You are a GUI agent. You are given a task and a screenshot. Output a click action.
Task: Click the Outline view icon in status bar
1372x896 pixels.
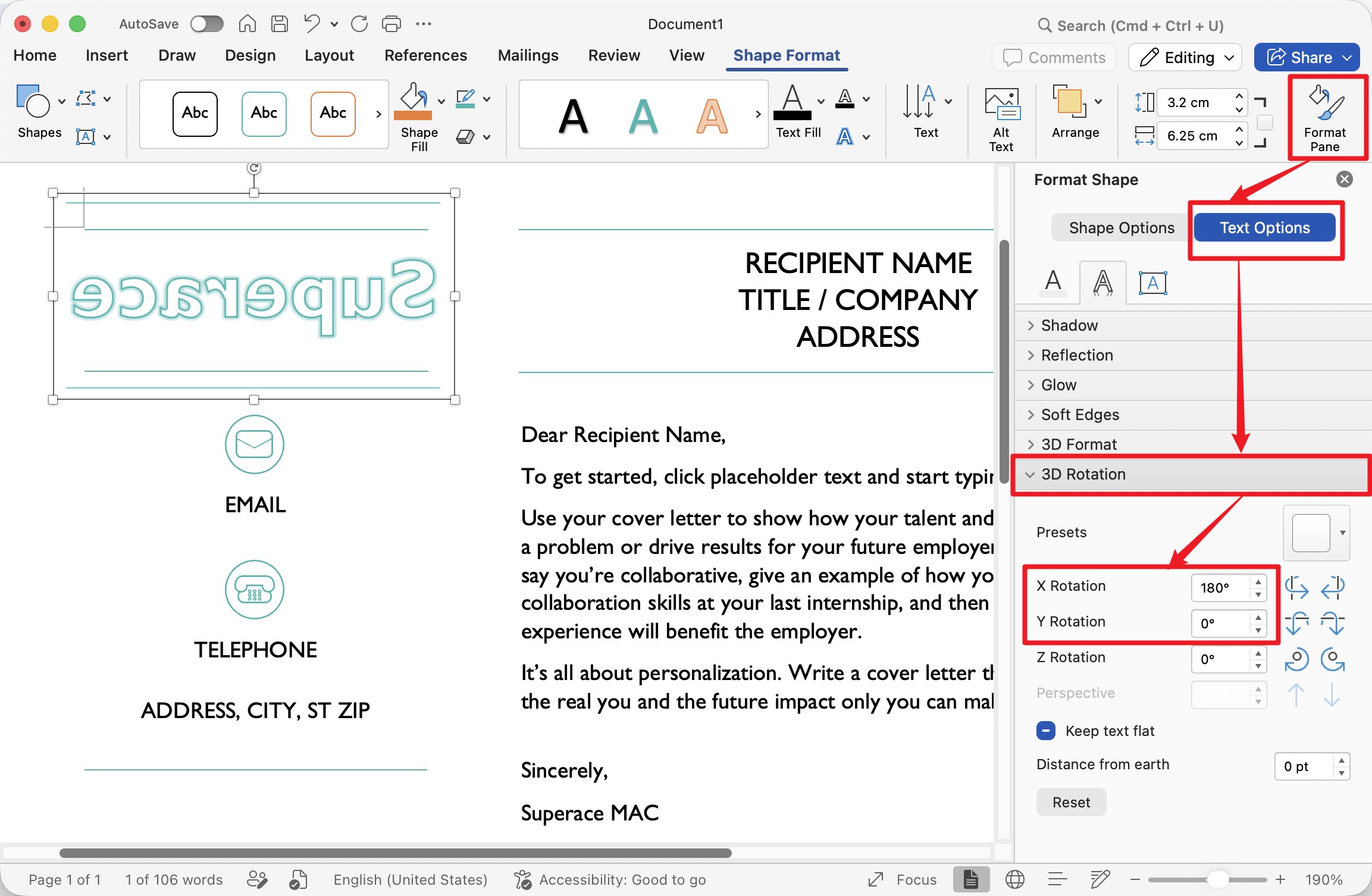click(x=1057, y=879)
